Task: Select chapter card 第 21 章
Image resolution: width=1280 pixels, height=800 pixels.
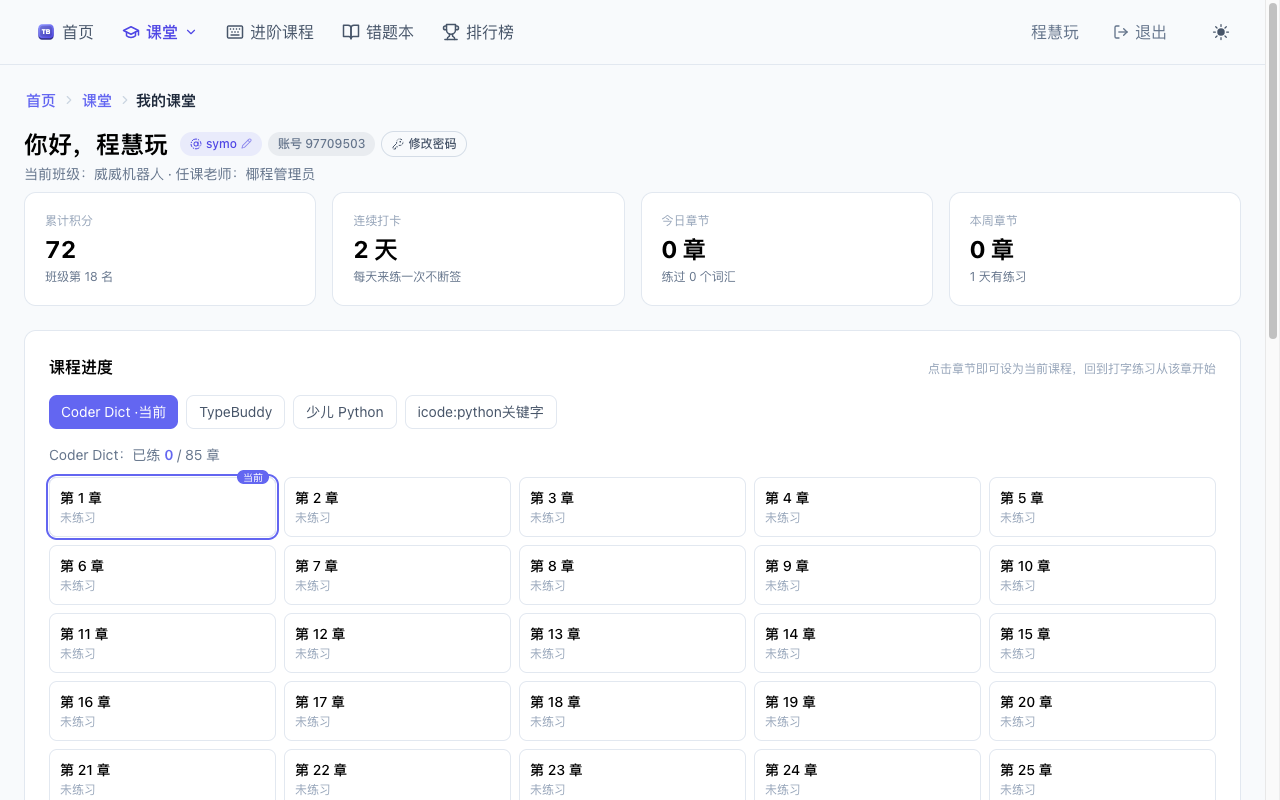Action: tap(162, 775)
